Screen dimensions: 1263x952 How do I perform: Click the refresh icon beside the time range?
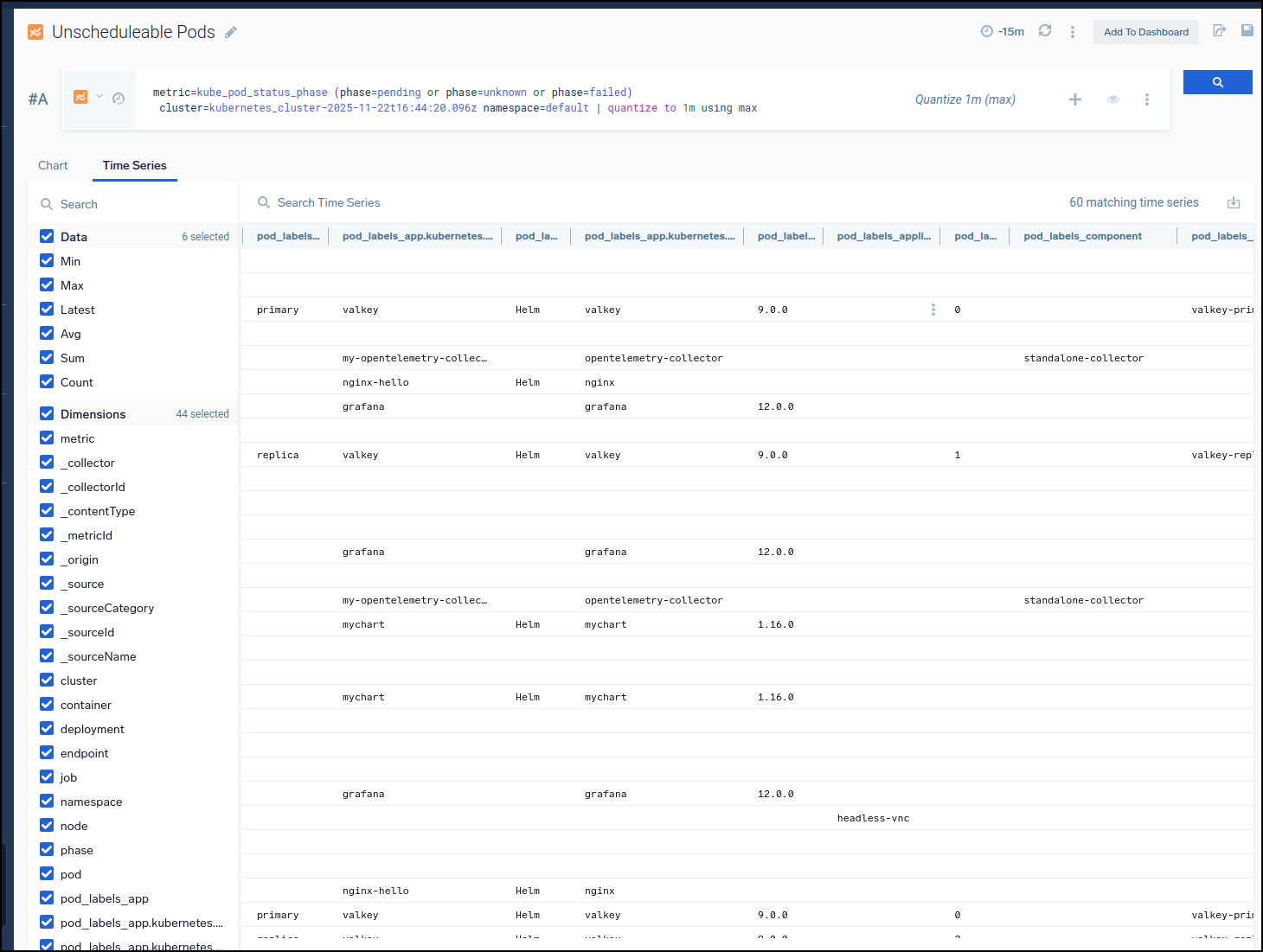[x=1045, y=31]
